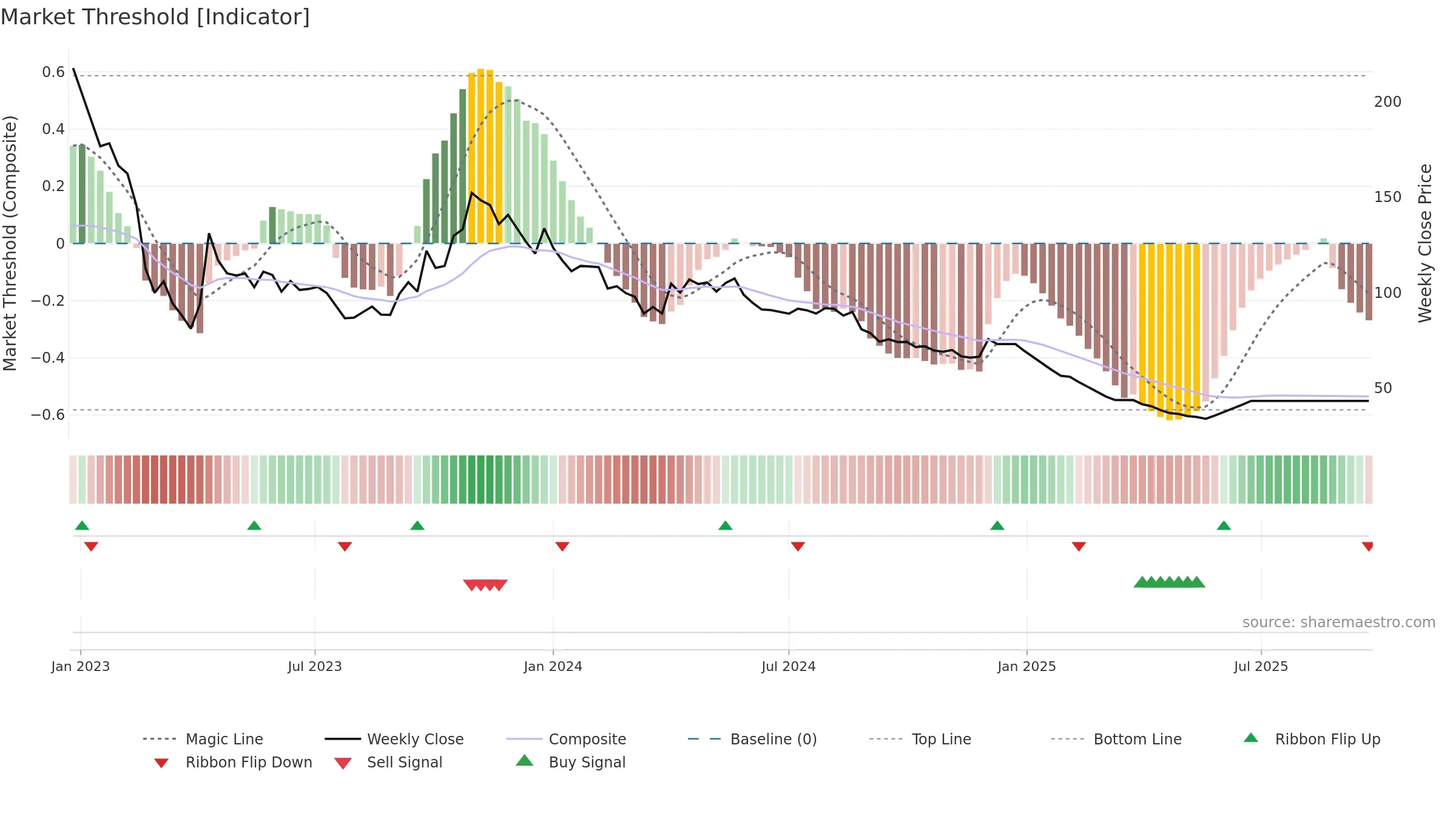Image resolution: width=1456 pixels, height=819 pixels.
Task: Click the green flip-up triangle at January 2023
Action: (x=82, y=525)
